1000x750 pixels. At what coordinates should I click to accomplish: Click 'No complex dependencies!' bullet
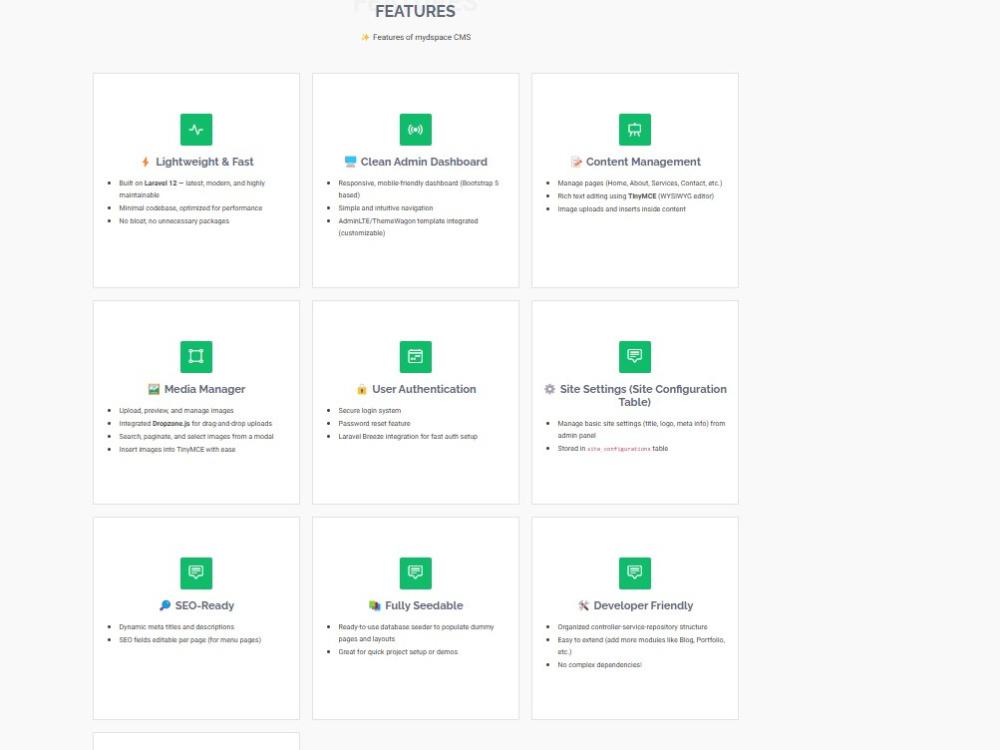point(599,665)
